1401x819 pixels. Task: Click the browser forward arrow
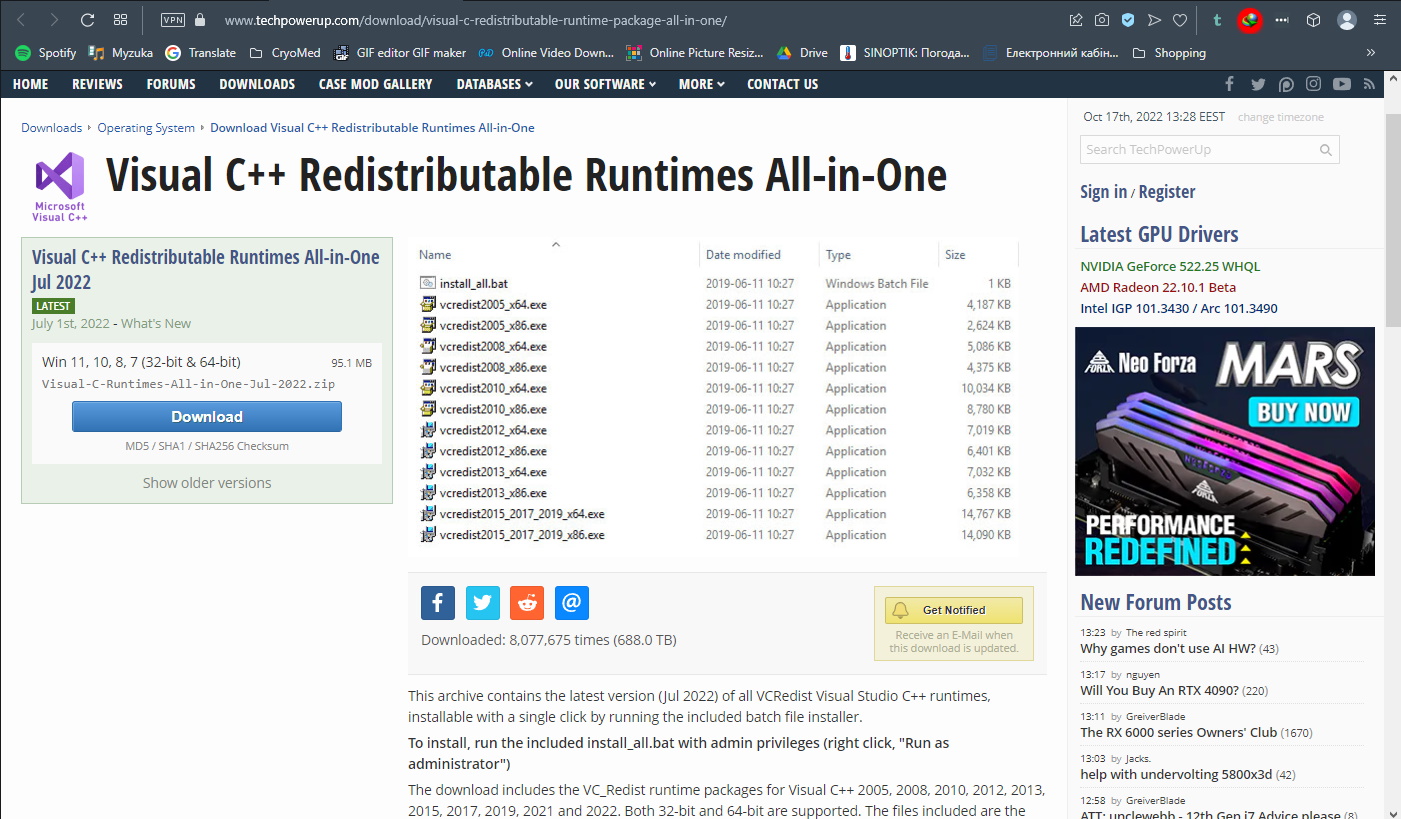54,20
